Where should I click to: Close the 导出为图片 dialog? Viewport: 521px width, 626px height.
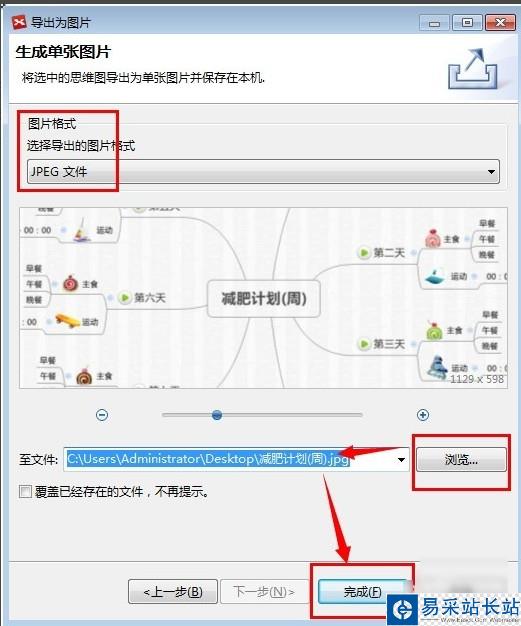pyautogui.click(x=500, y=22)
